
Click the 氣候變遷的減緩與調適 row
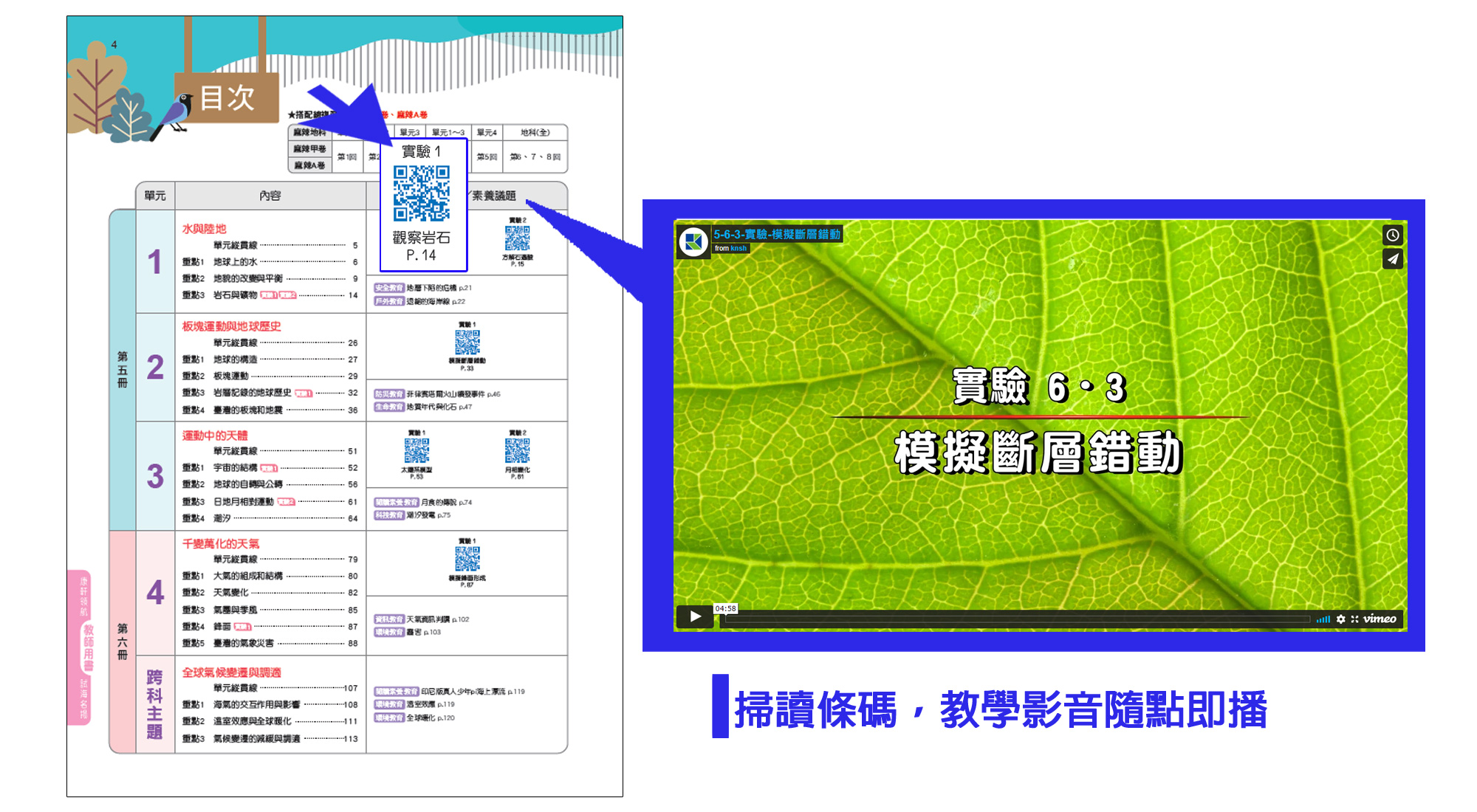[x=270, y=738]
